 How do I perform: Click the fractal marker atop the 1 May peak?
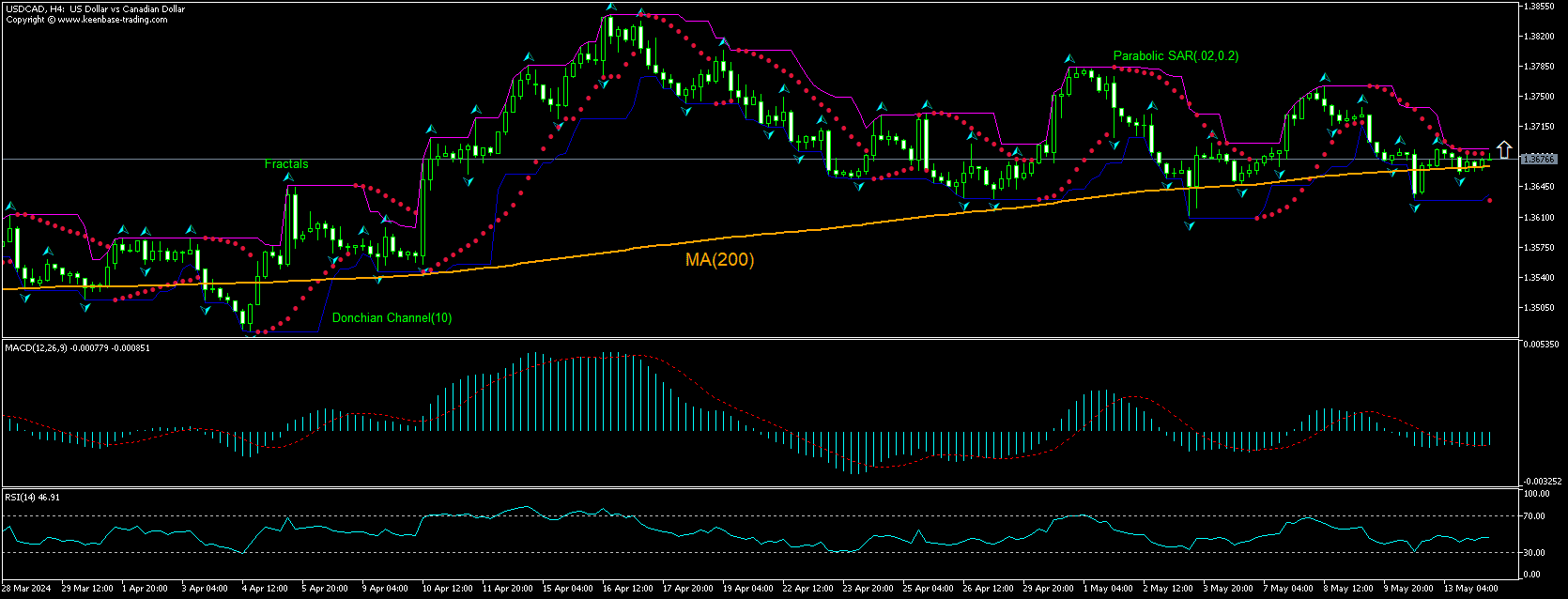[1069, 59]
